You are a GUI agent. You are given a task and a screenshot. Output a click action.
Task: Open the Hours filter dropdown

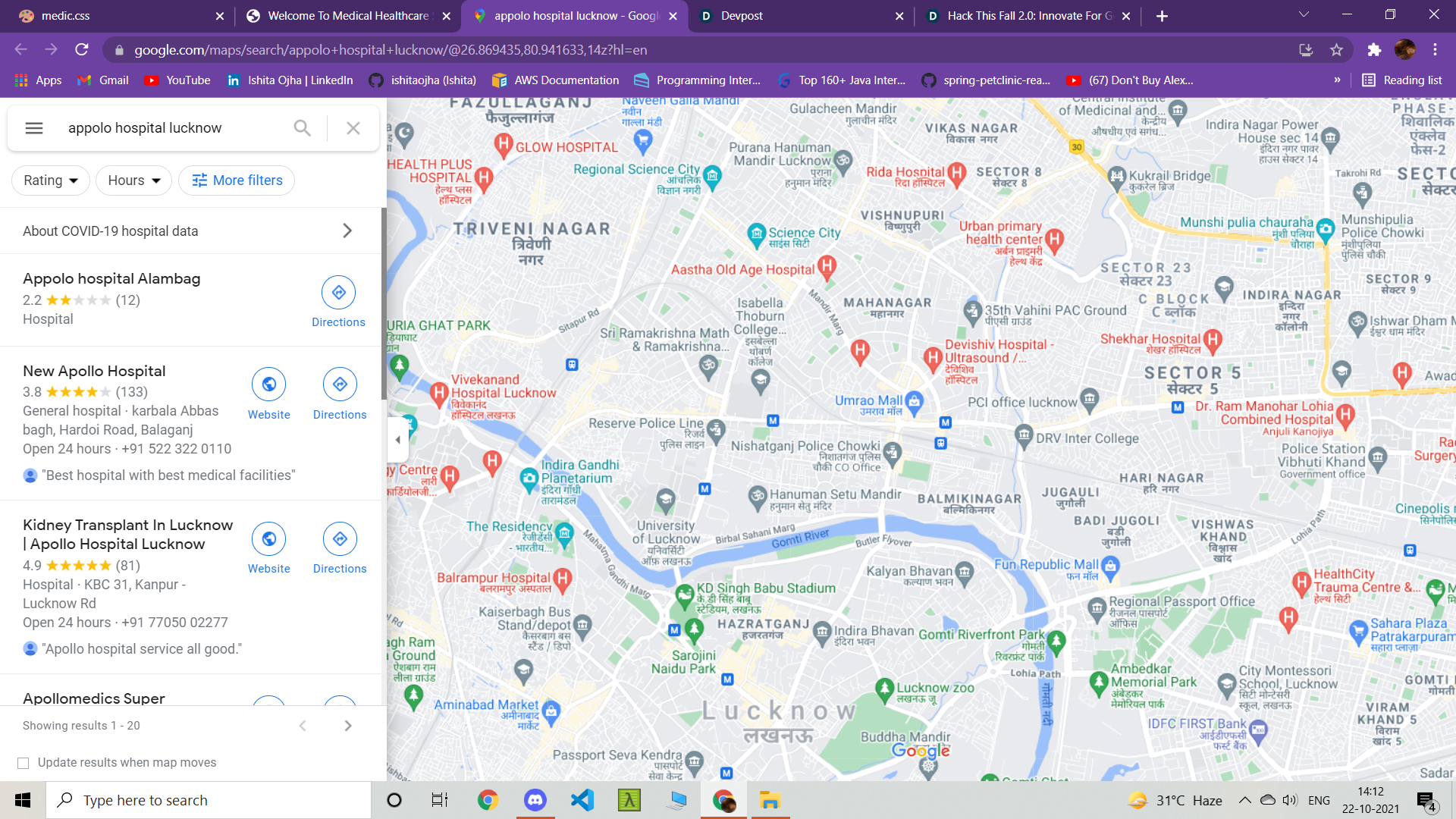coord(134,180)
